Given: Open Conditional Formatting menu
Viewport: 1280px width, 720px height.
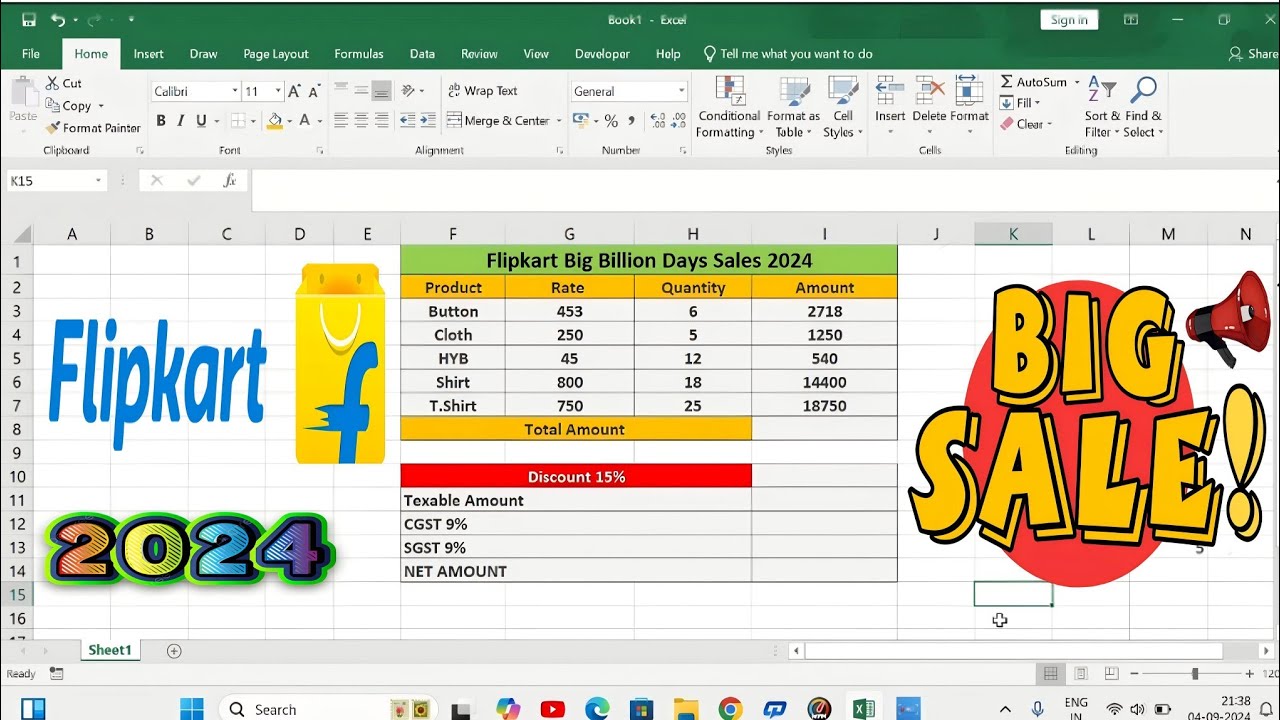Looking at the screenshot, I should coord(729,108).
